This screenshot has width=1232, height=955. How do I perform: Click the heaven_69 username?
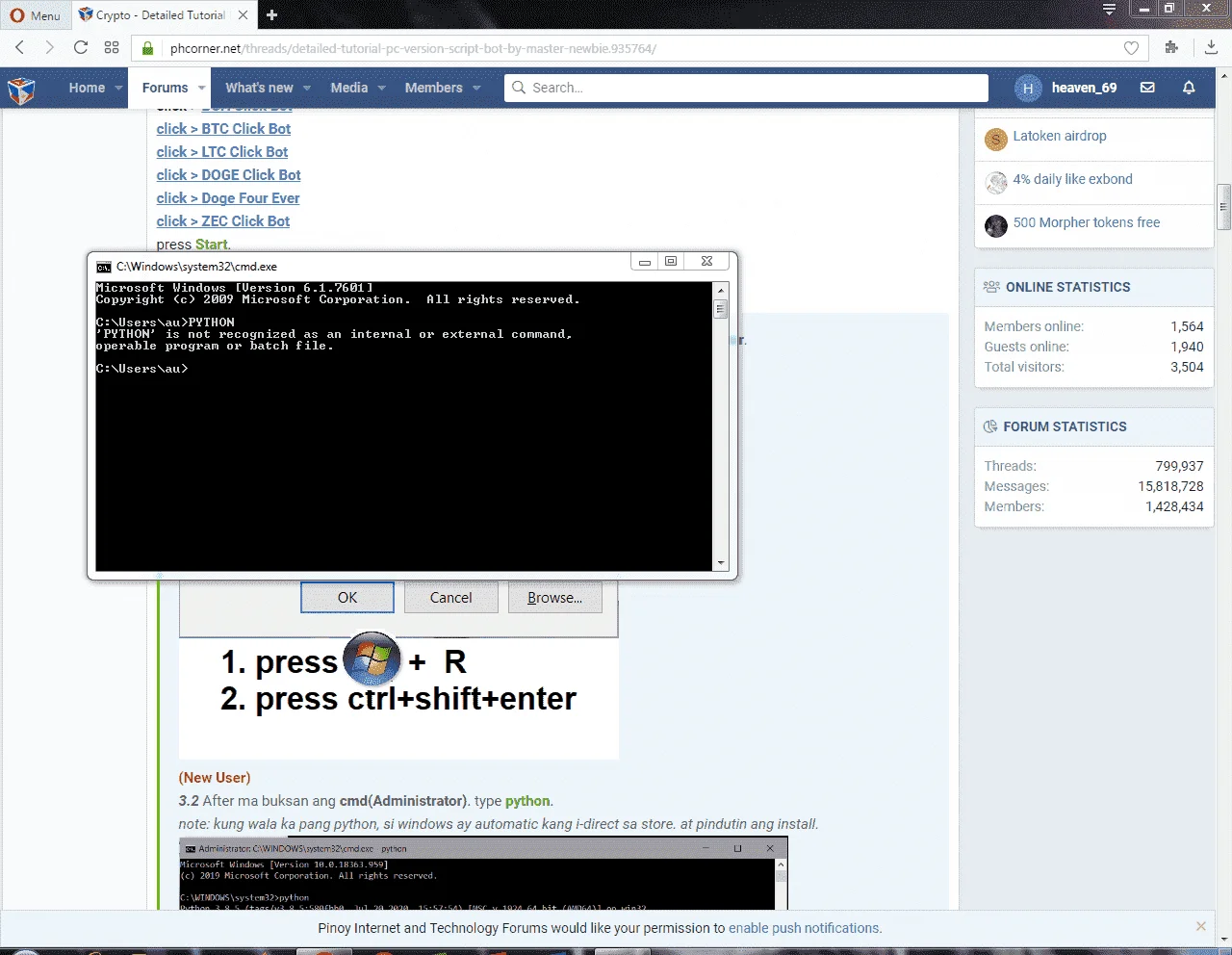click(1084, 88)
